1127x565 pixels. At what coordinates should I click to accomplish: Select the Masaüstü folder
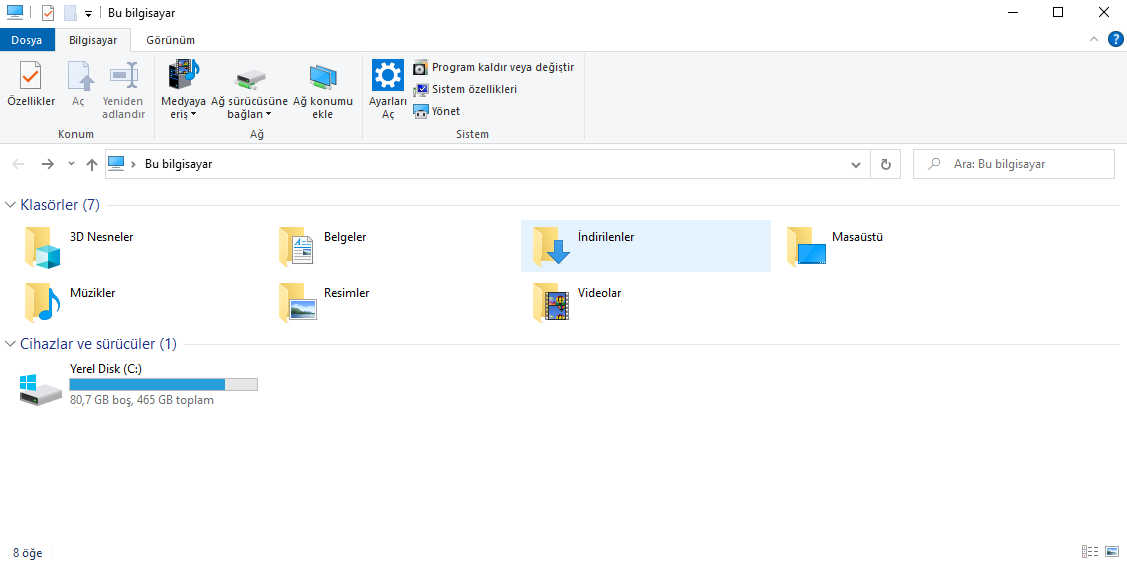[x=899, y=247]
